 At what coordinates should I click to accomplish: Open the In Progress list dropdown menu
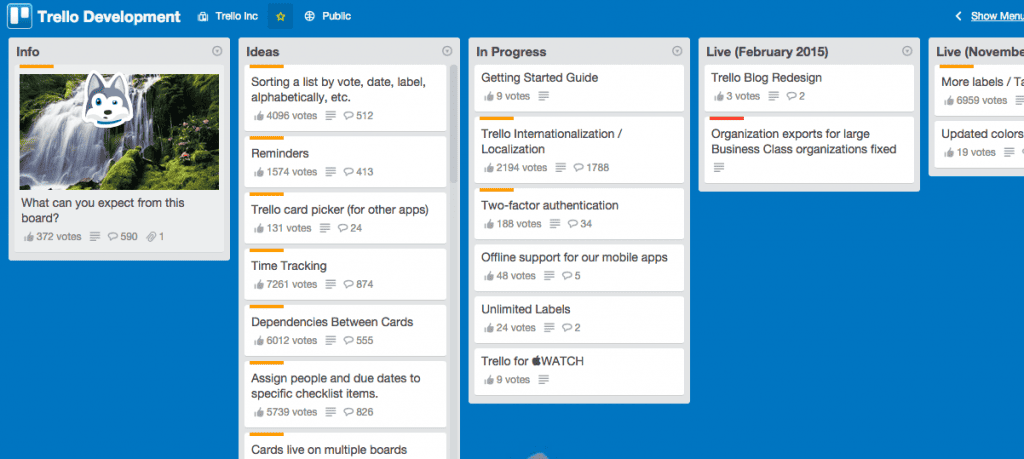click(x=677, y=51)
